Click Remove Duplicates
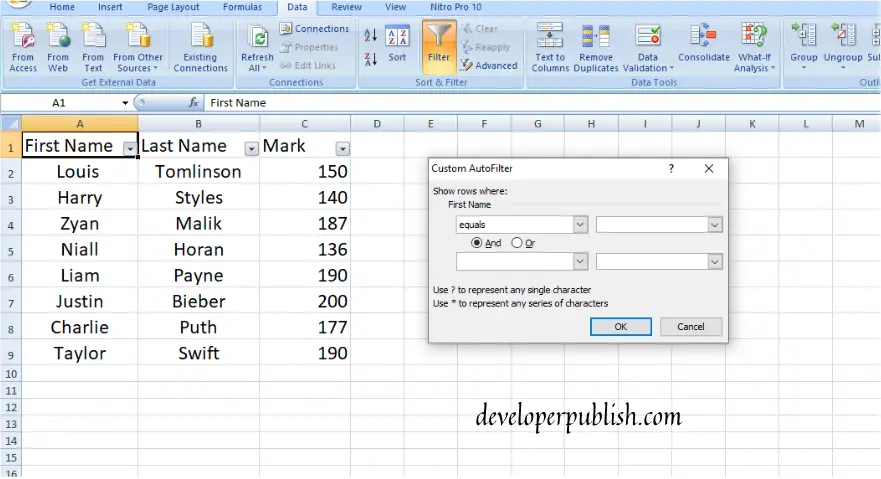Screen dimensions: 881x479 point(596,48)
